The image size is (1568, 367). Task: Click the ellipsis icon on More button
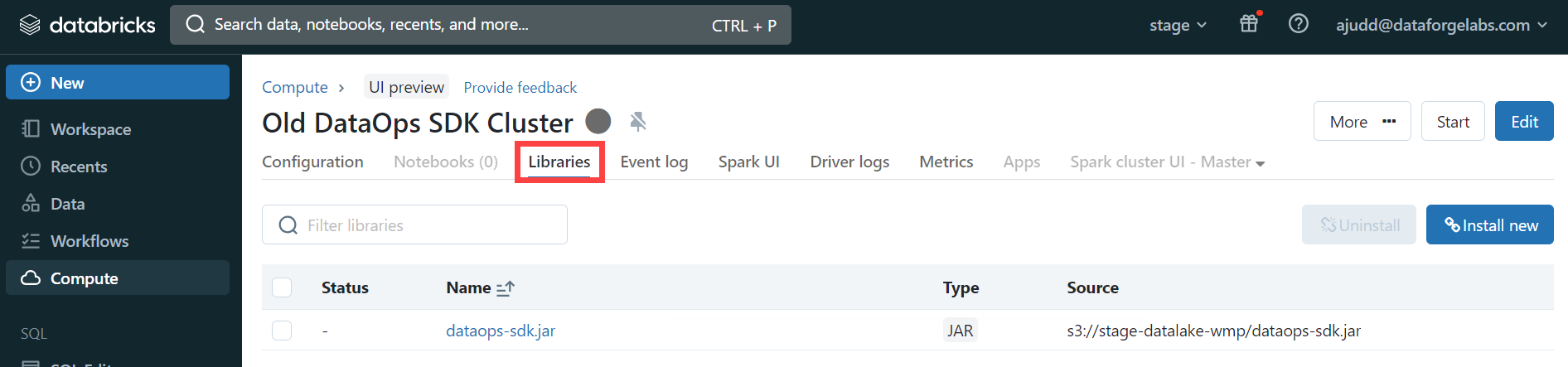(x=1389, y=122)
